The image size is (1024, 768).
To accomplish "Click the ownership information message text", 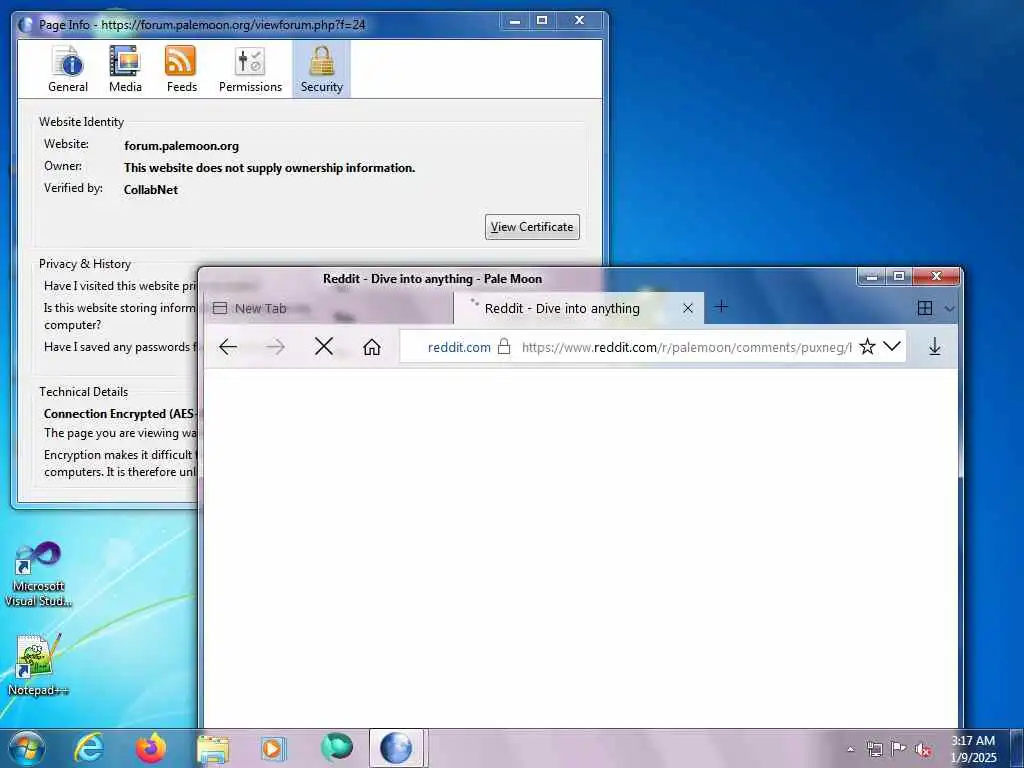I will (x=270, y=168).
